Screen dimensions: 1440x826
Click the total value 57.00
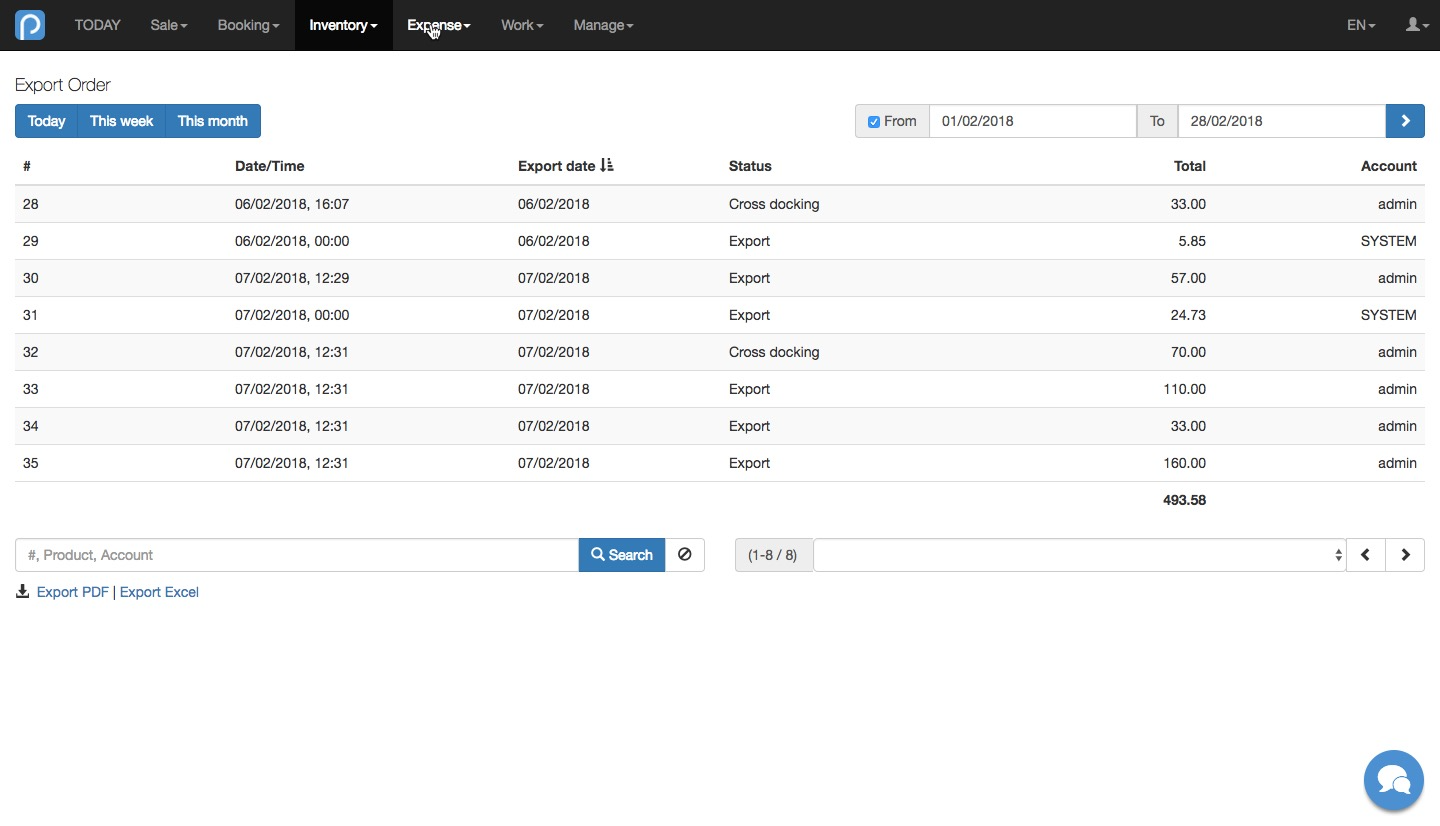click(1188, 278)
